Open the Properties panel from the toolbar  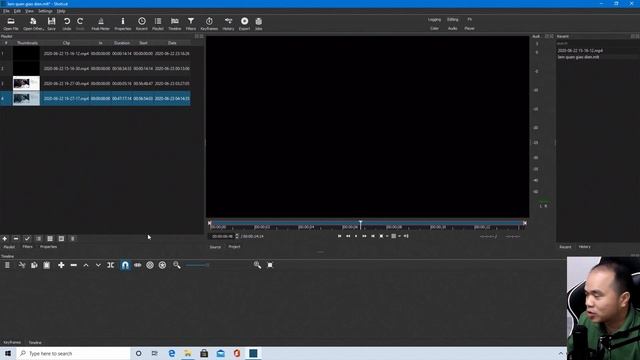tap(122, 24)
